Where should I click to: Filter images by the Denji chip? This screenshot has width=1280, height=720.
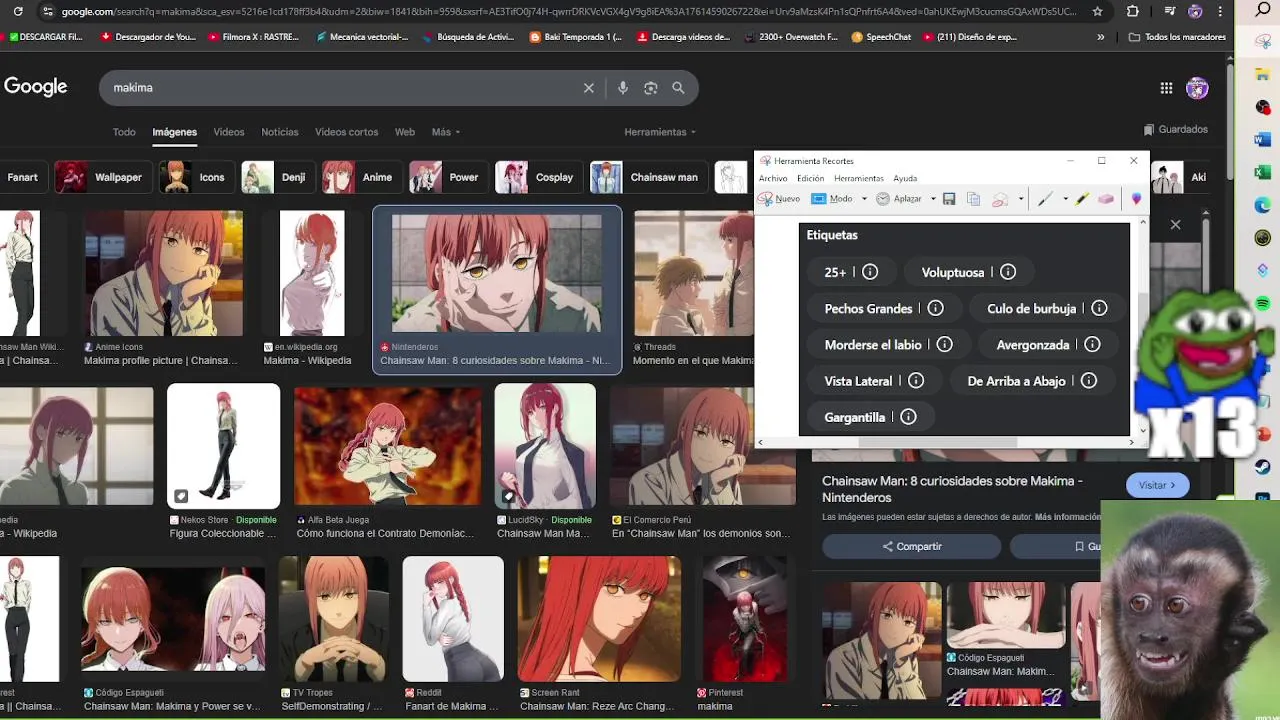pos(277,177)
